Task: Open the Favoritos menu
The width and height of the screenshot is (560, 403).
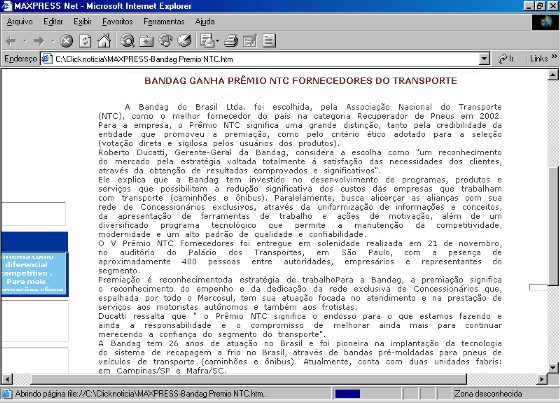Action: pos(118,22)
